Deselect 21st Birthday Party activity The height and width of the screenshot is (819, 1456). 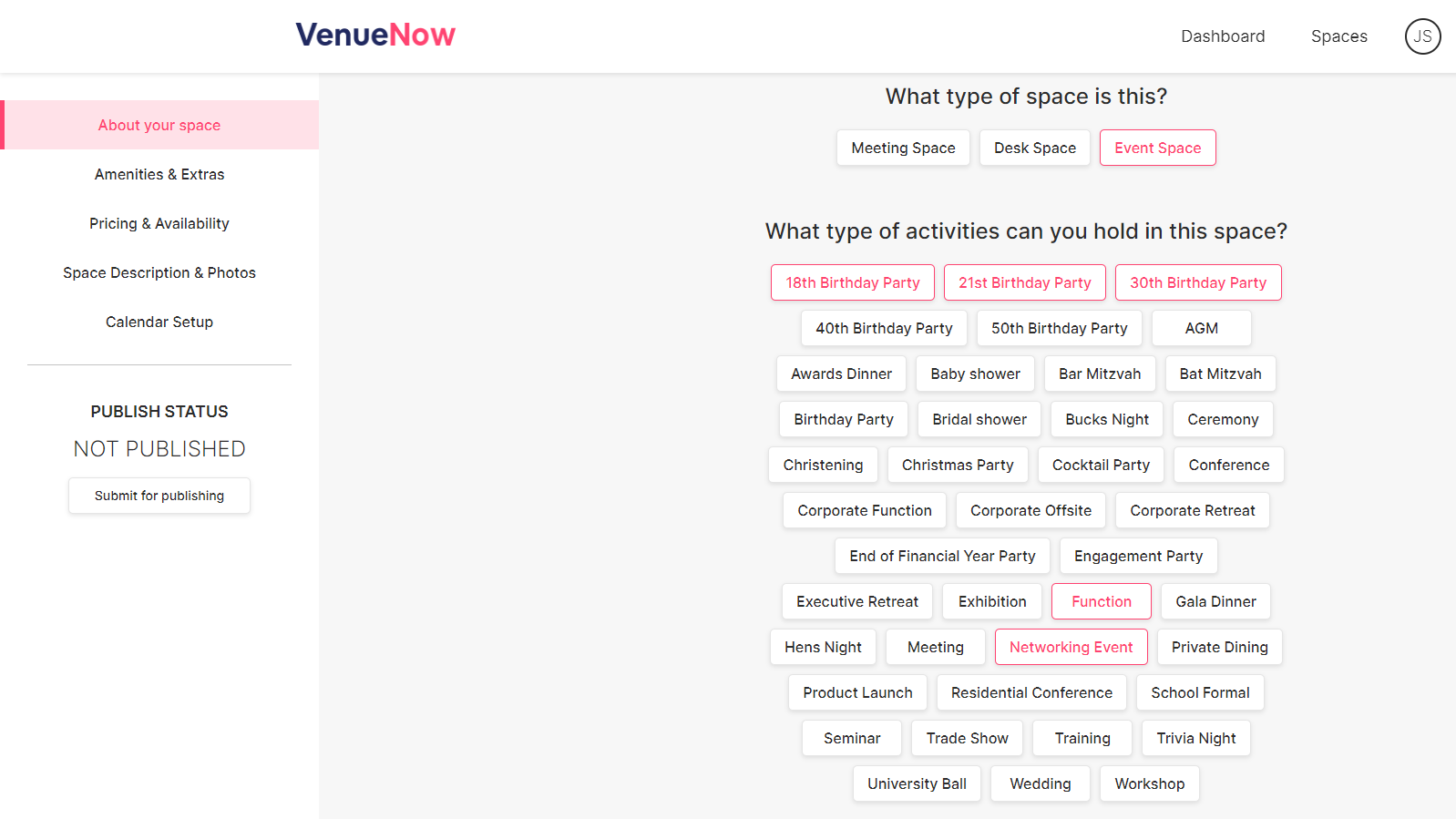(1025, 282)
